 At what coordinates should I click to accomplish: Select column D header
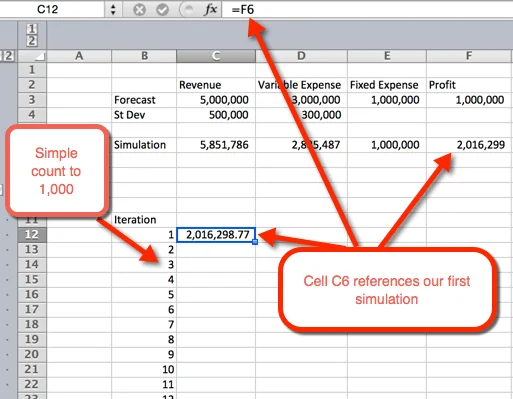(x=301, y=56)
